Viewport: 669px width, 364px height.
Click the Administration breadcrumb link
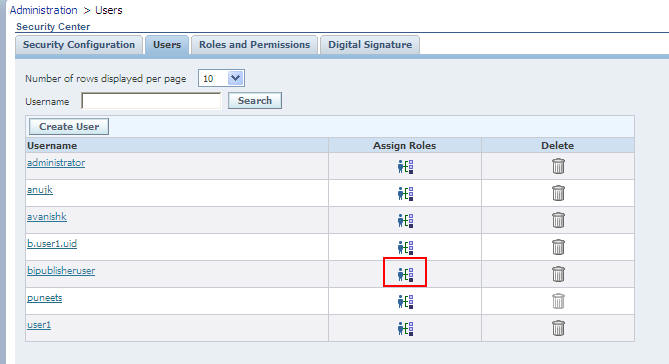click(44, 10)
